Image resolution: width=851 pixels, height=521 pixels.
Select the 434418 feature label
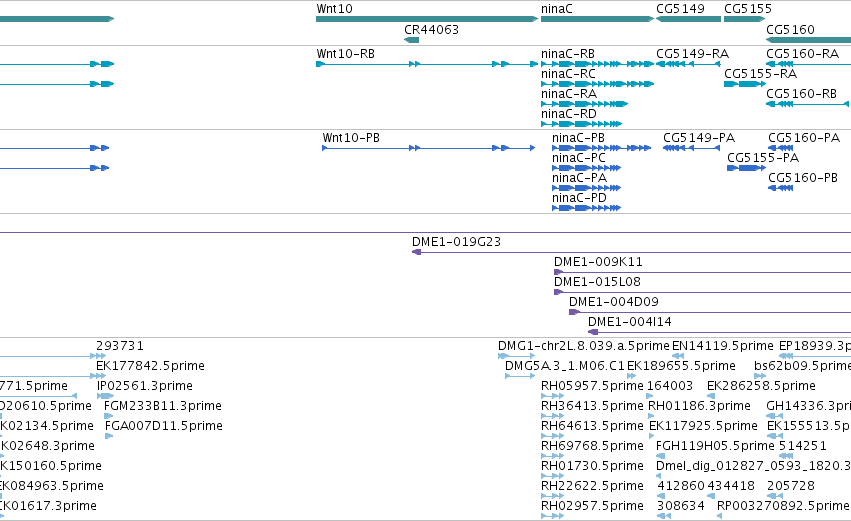click(x=731, y=486)
